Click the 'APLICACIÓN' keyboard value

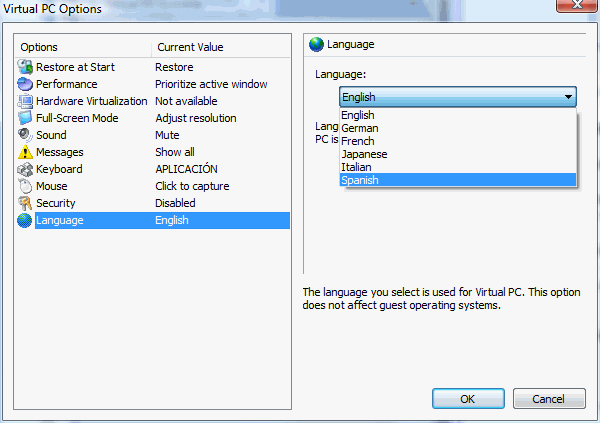[186, 169]
